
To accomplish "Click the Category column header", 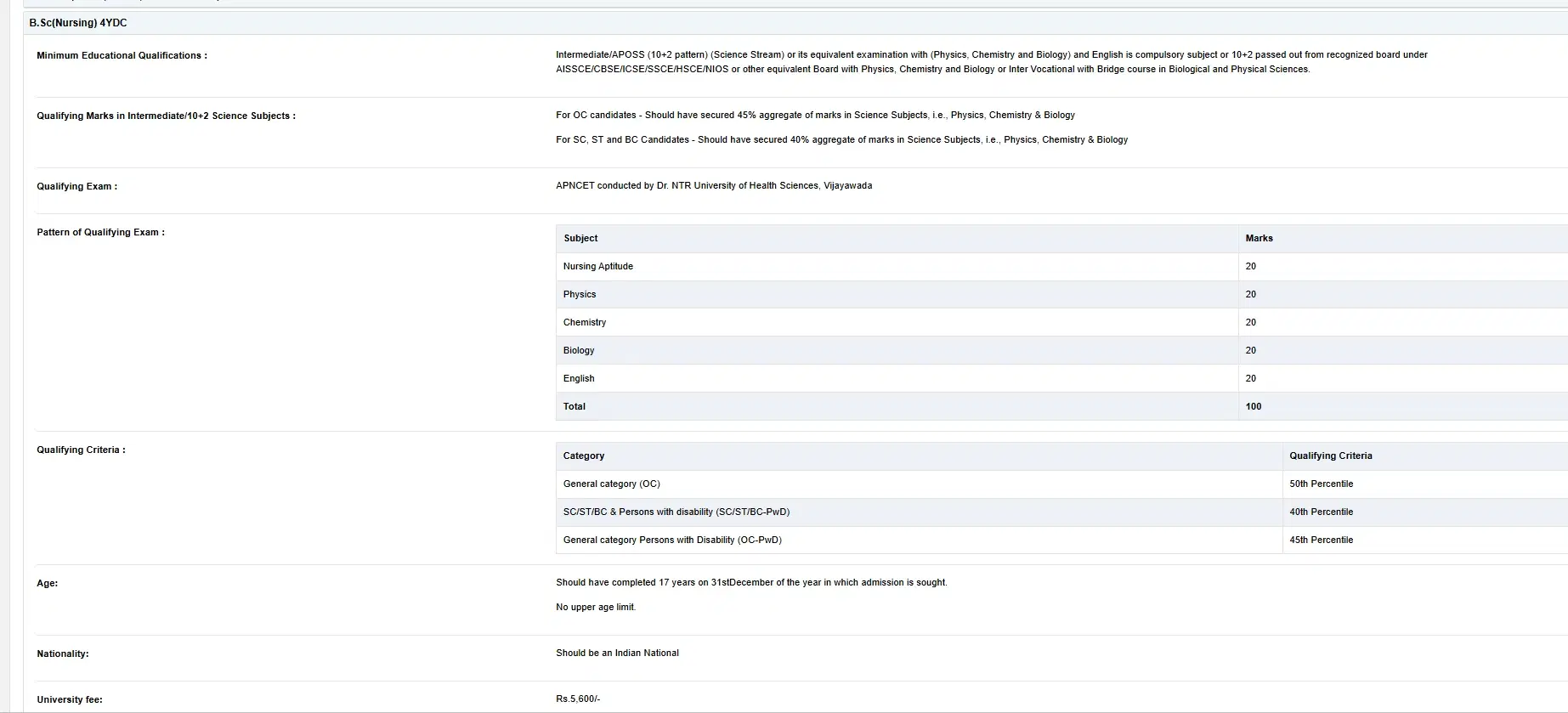I will pyautogui.click(x=583, y=456).
